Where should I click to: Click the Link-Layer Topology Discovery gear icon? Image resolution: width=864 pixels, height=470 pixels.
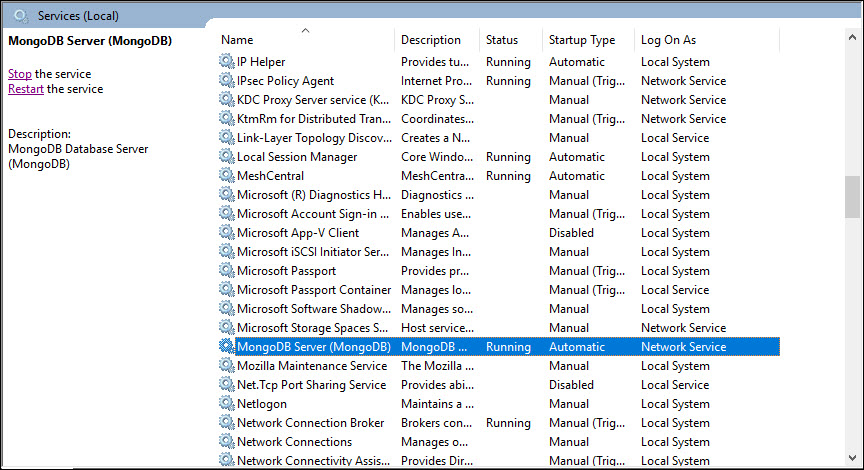point(226,137)
